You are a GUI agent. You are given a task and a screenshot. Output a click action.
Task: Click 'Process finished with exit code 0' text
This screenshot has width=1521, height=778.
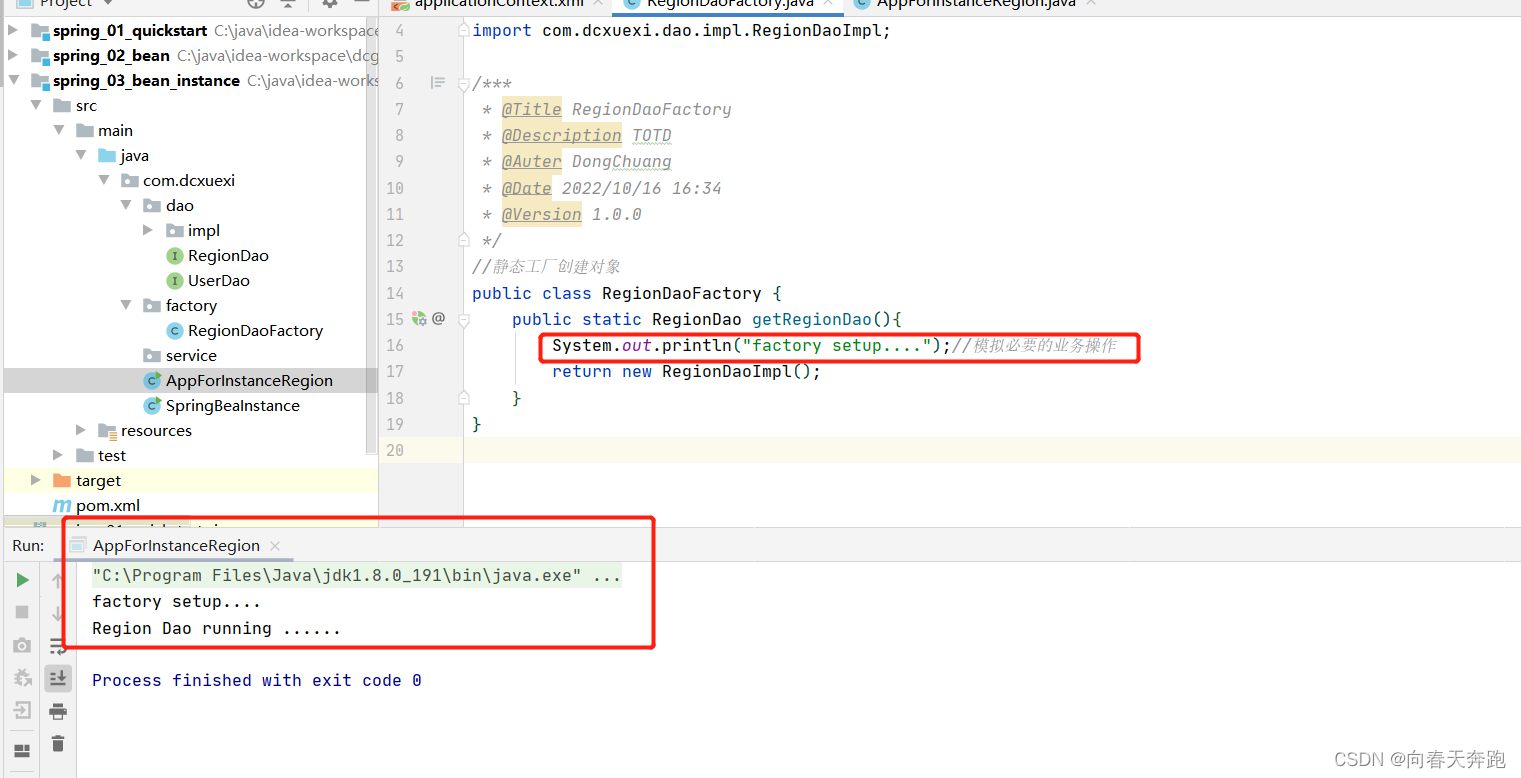click(x=257, y=680)
